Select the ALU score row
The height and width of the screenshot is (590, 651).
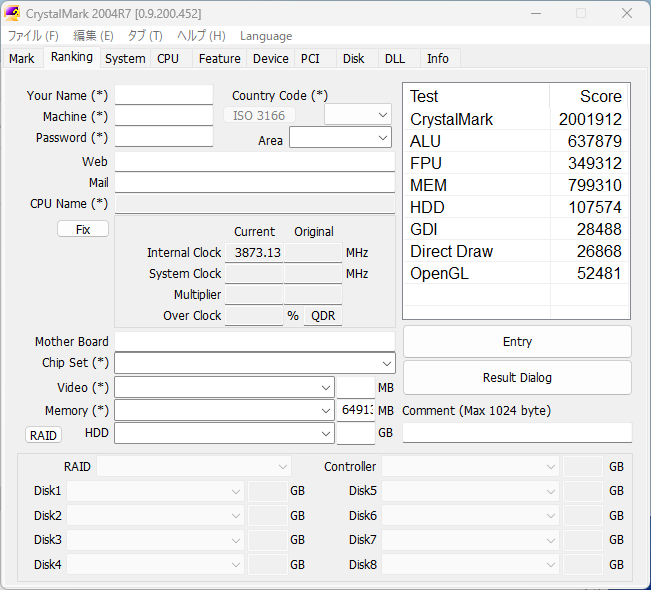point(516,141)
